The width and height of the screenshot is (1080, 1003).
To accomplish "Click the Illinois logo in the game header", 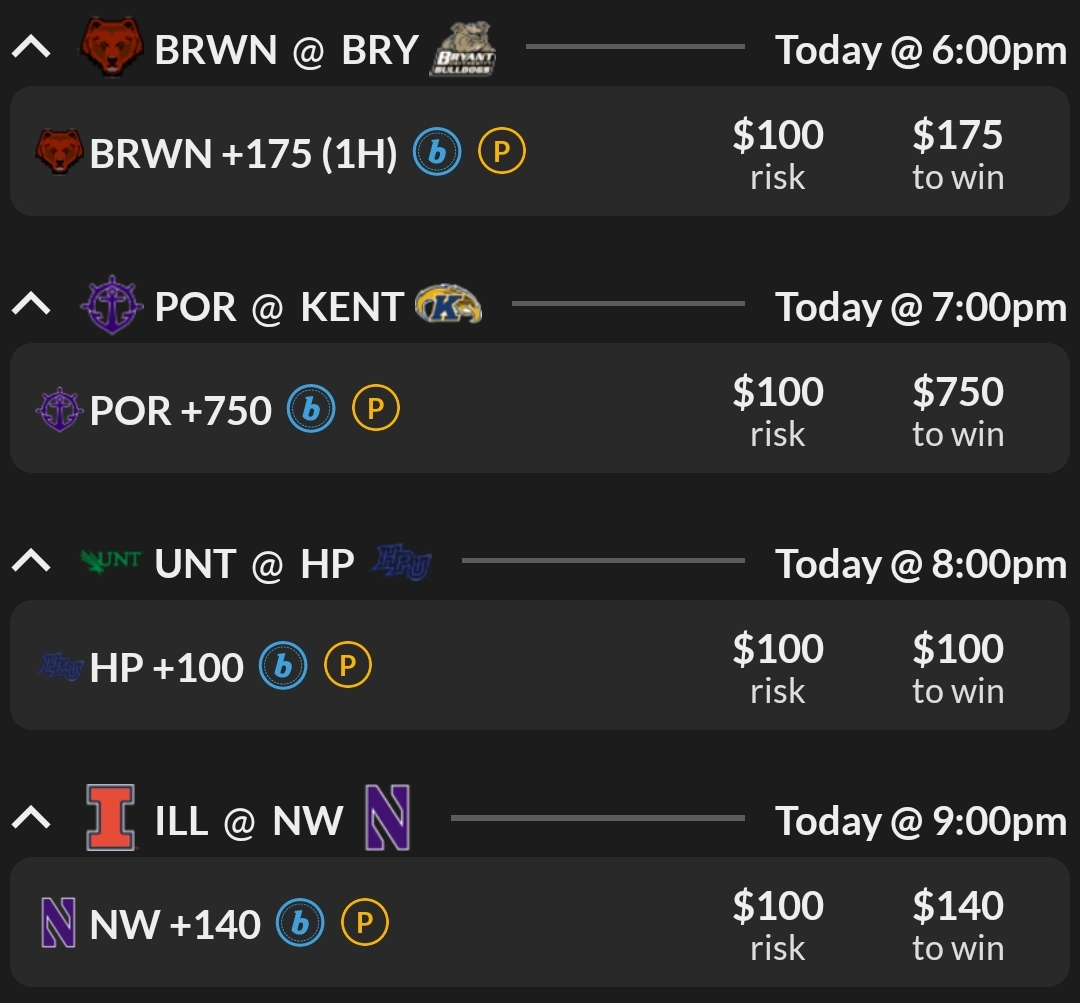I will [x=110, y=819].
